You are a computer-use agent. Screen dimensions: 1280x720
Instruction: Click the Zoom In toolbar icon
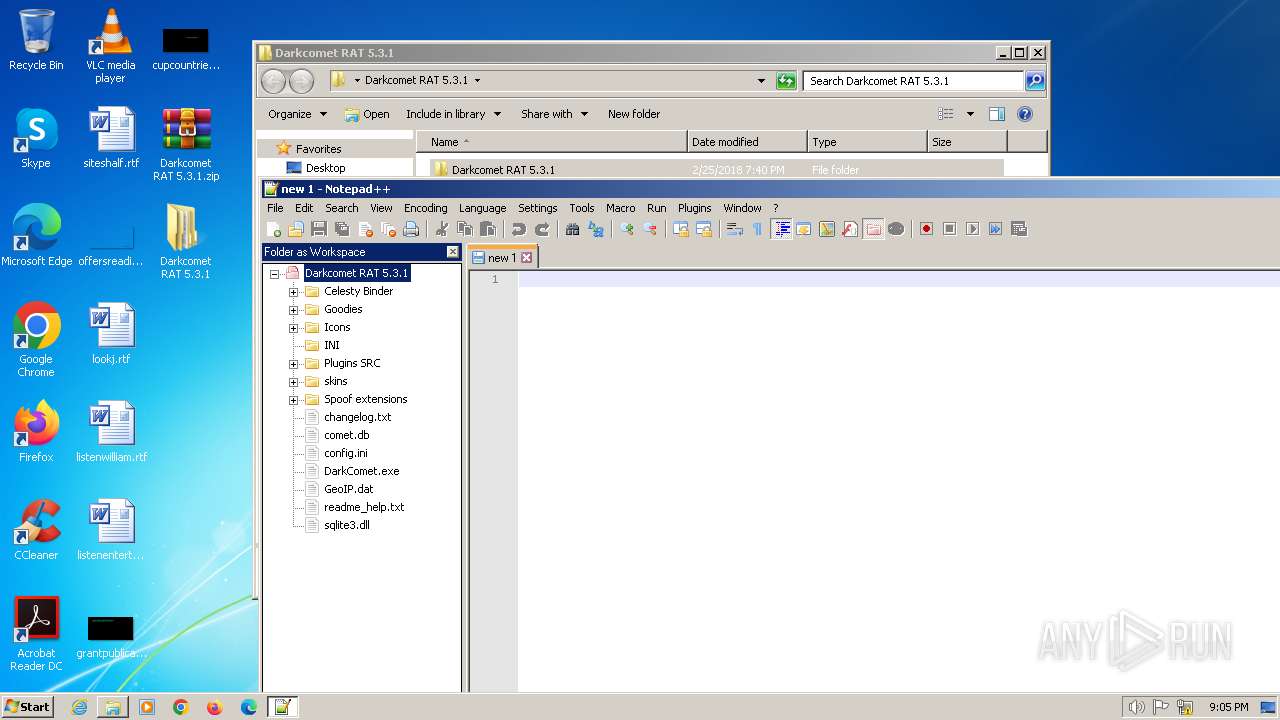[x=626, y=229]
